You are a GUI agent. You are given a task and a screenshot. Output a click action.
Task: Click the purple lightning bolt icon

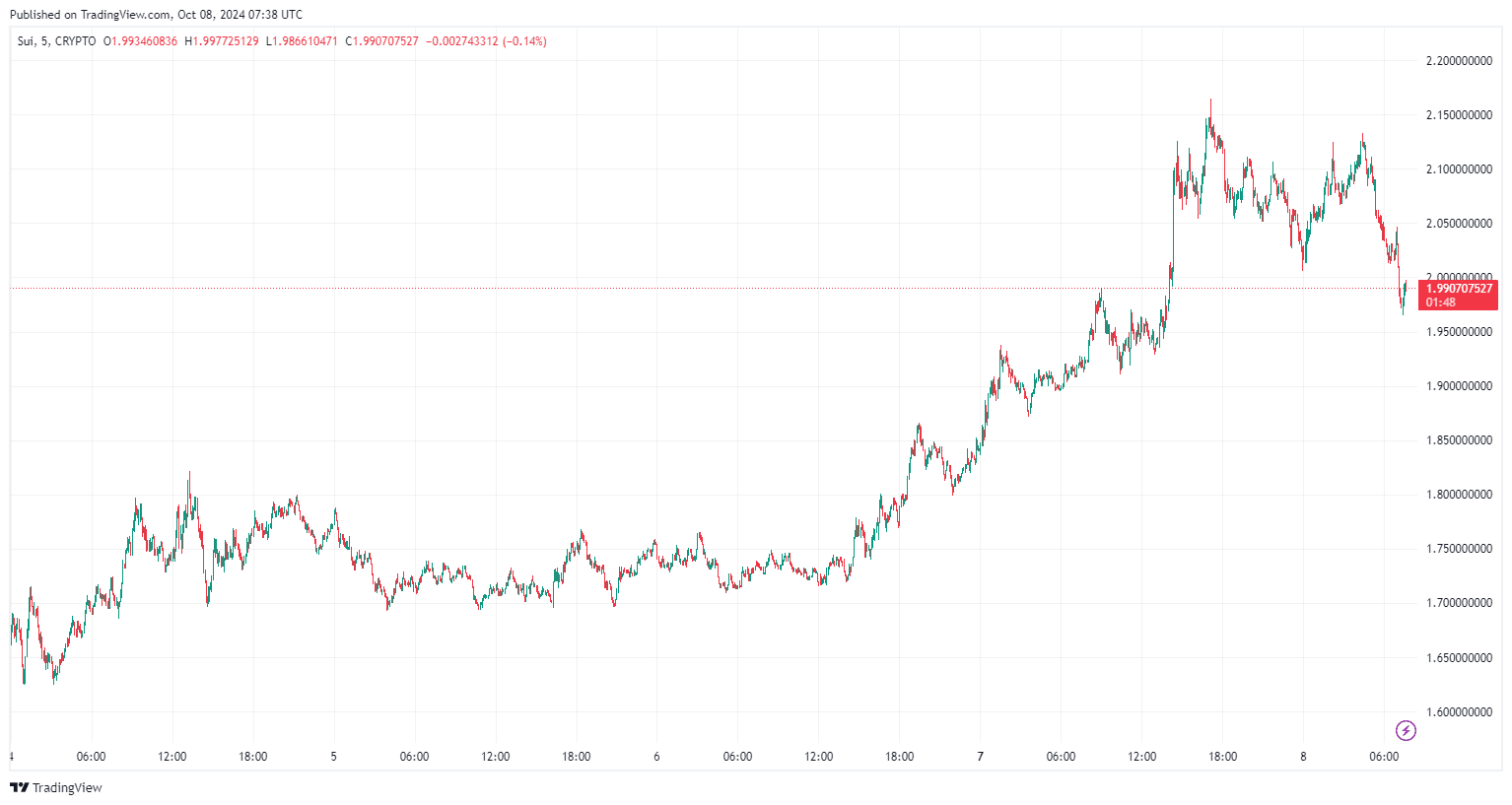[1407, 730]
